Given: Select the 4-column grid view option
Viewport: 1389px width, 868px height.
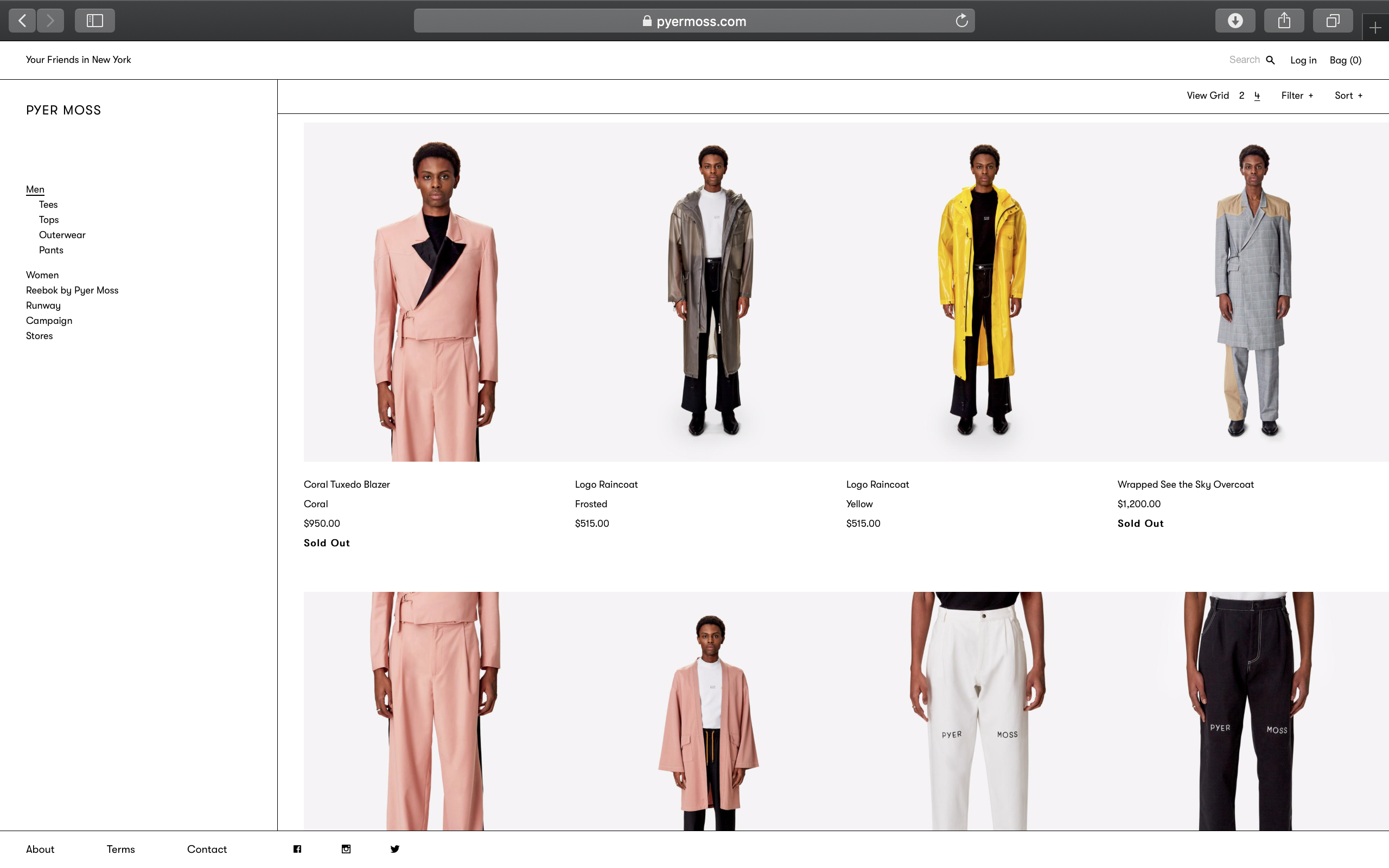Looking at the screenshot, I should pos(1257,95).
